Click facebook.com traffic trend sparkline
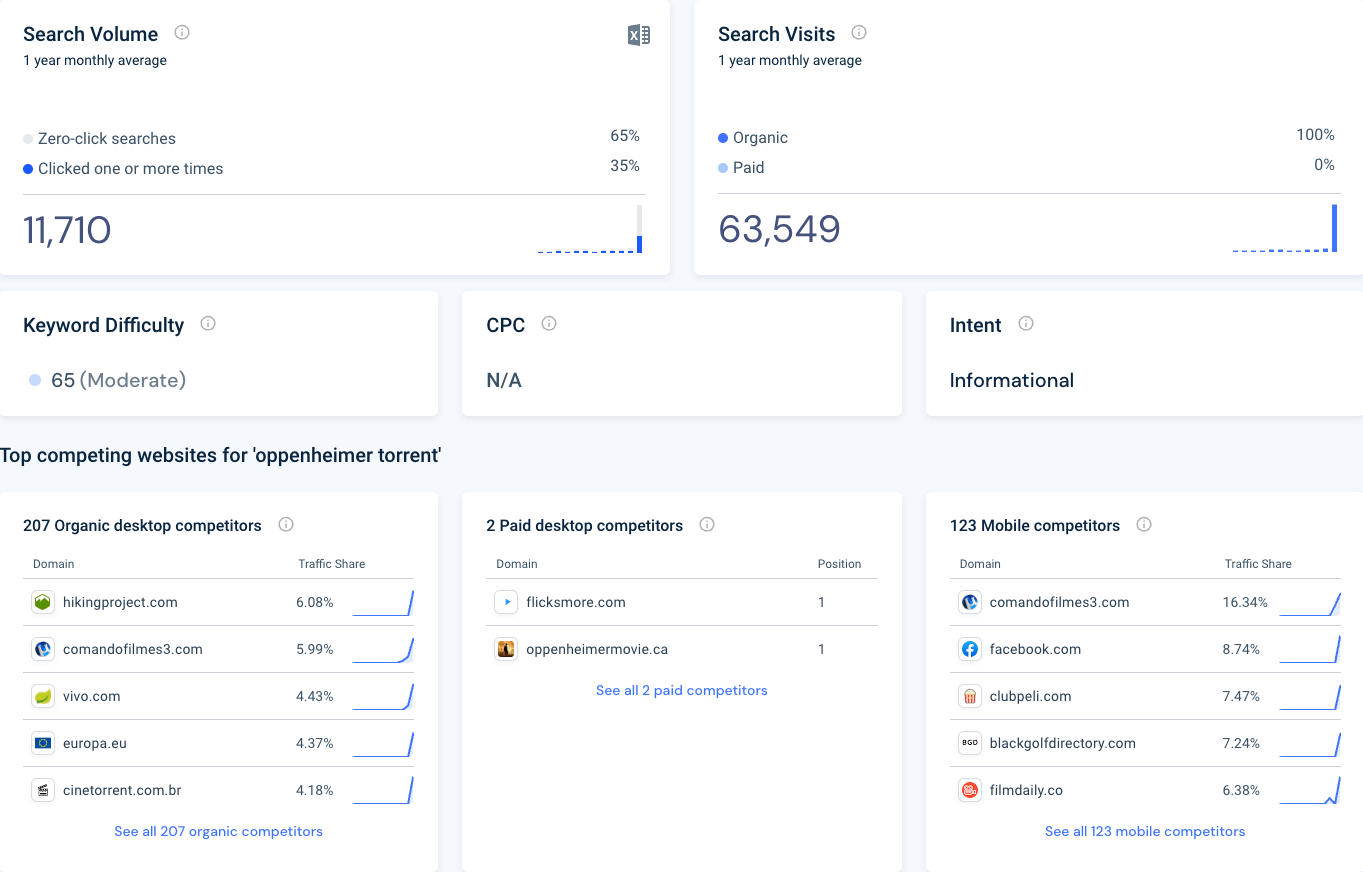Screen dimensions: 1363x872 tap(1310, 649)
